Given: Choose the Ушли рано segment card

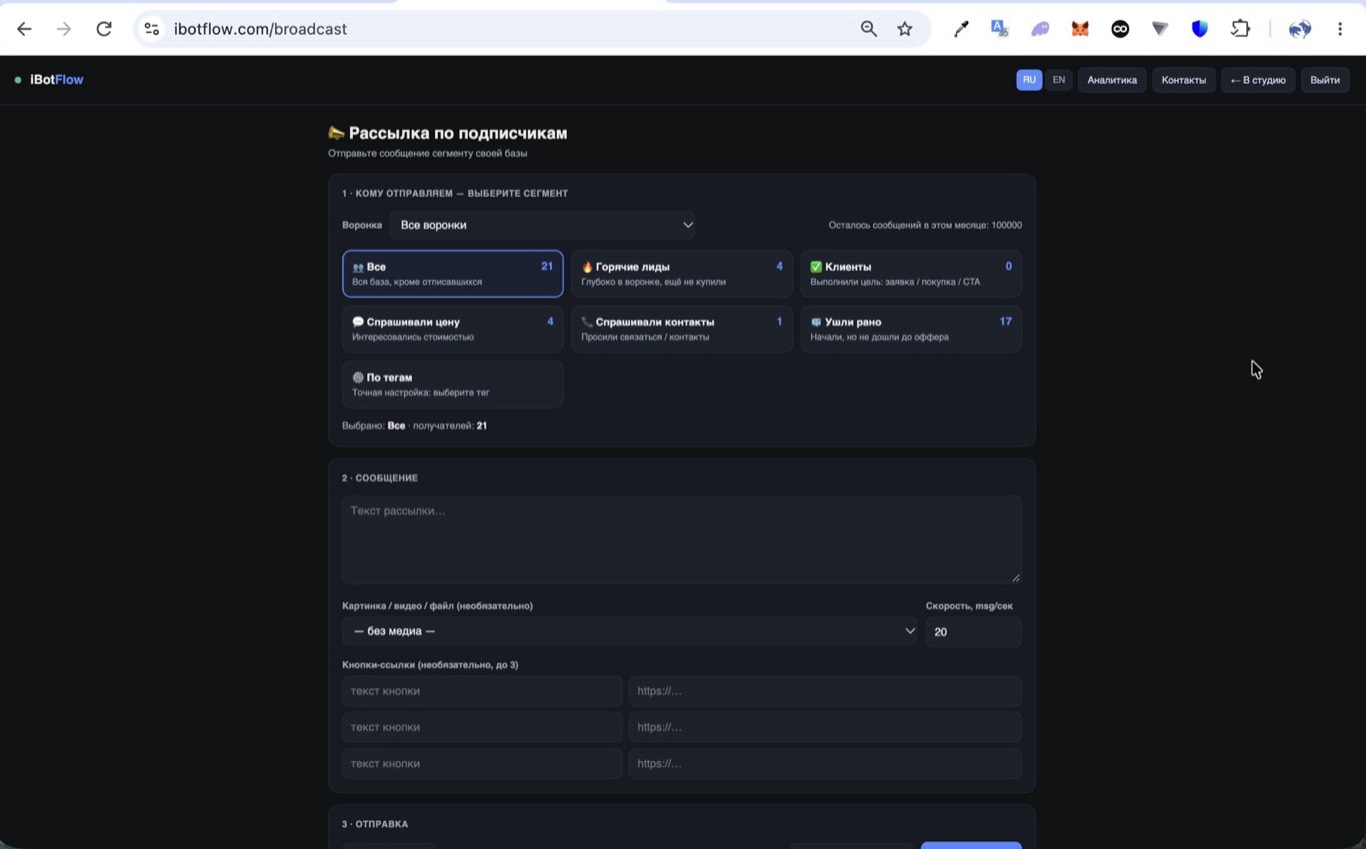Looking at the screenshot, I should [911, 329].
